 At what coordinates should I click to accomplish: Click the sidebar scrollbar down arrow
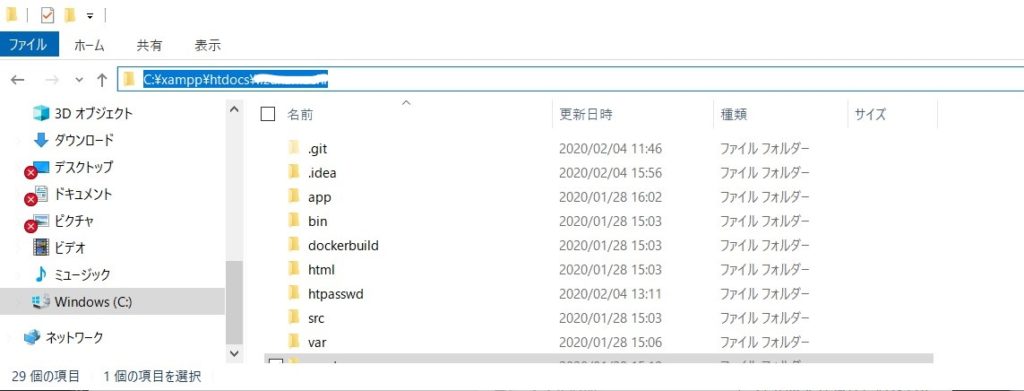(x=234, y=353)
